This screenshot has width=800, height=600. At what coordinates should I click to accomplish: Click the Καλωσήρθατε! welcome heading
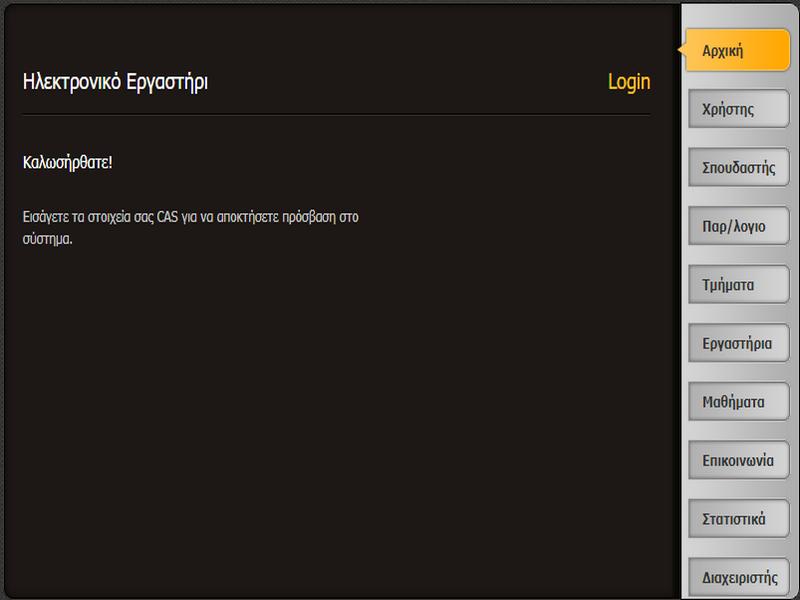(67, 161)
